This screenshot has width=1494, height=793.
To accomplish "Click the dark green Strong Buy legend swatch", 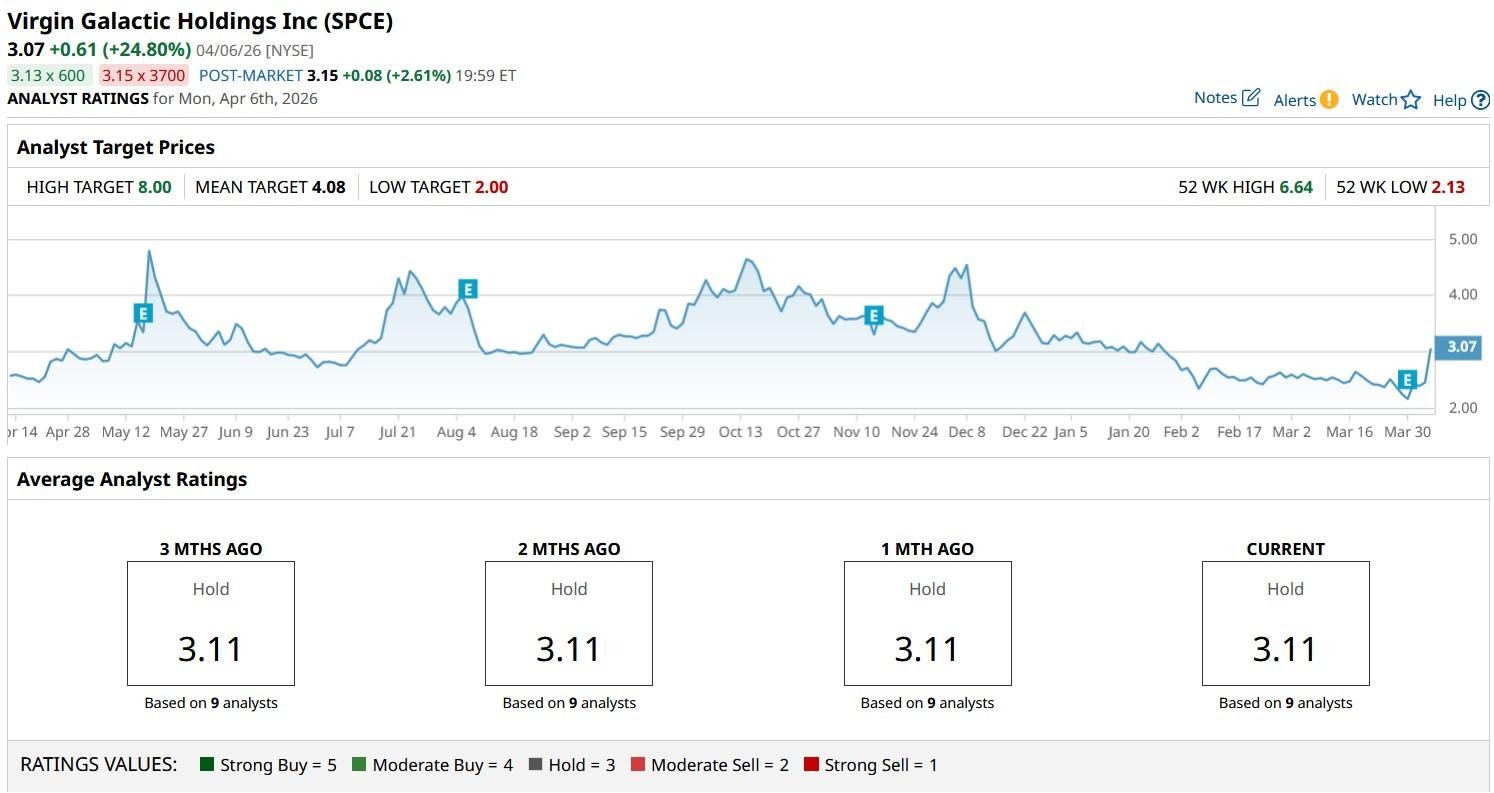I will tap(207, 765).
